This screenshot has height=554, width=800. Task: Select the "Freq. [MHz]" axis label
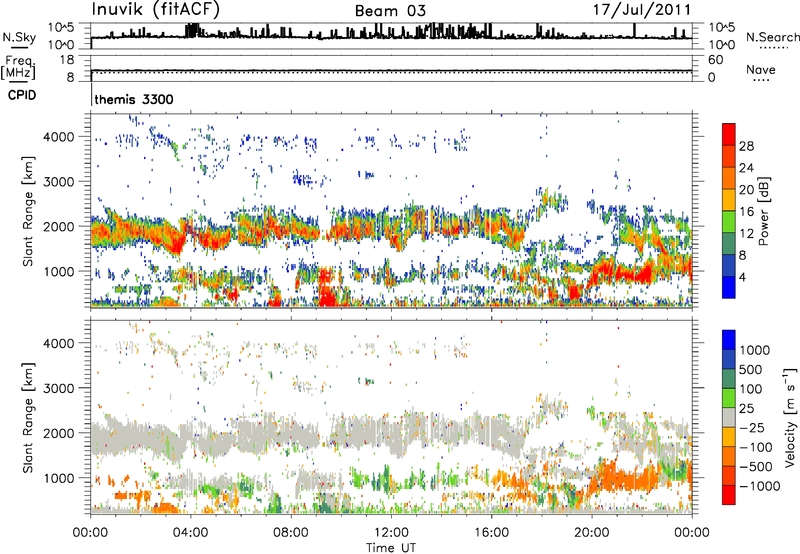click(18, 67)
